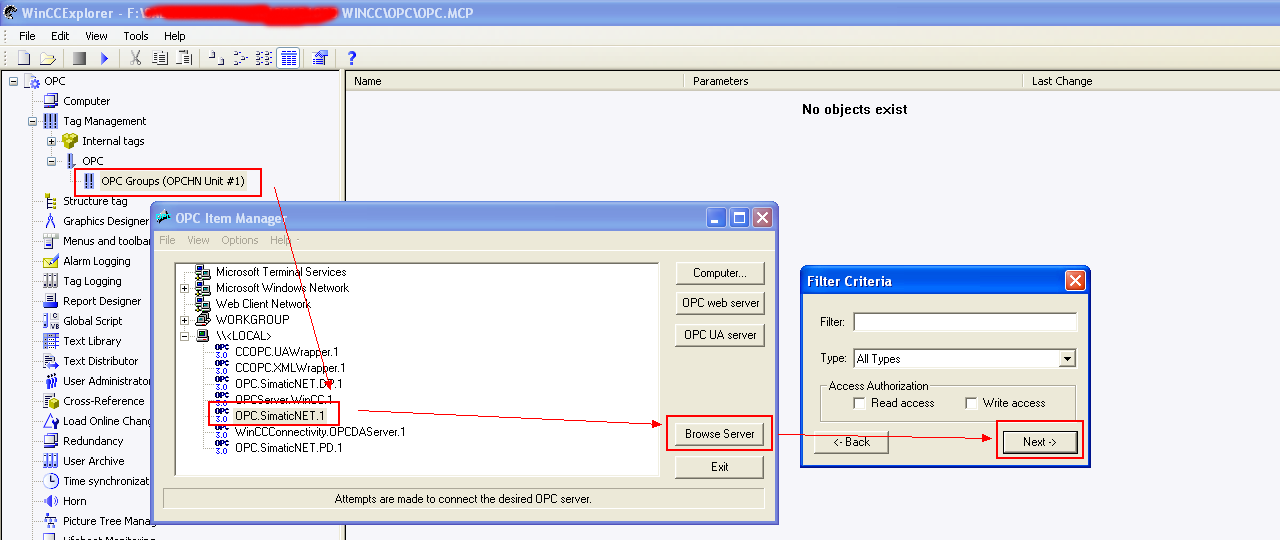Open Structure tag in the tree
This screenshot has width=1280, height=540.
pyautogui.click(x=95, y=201)
